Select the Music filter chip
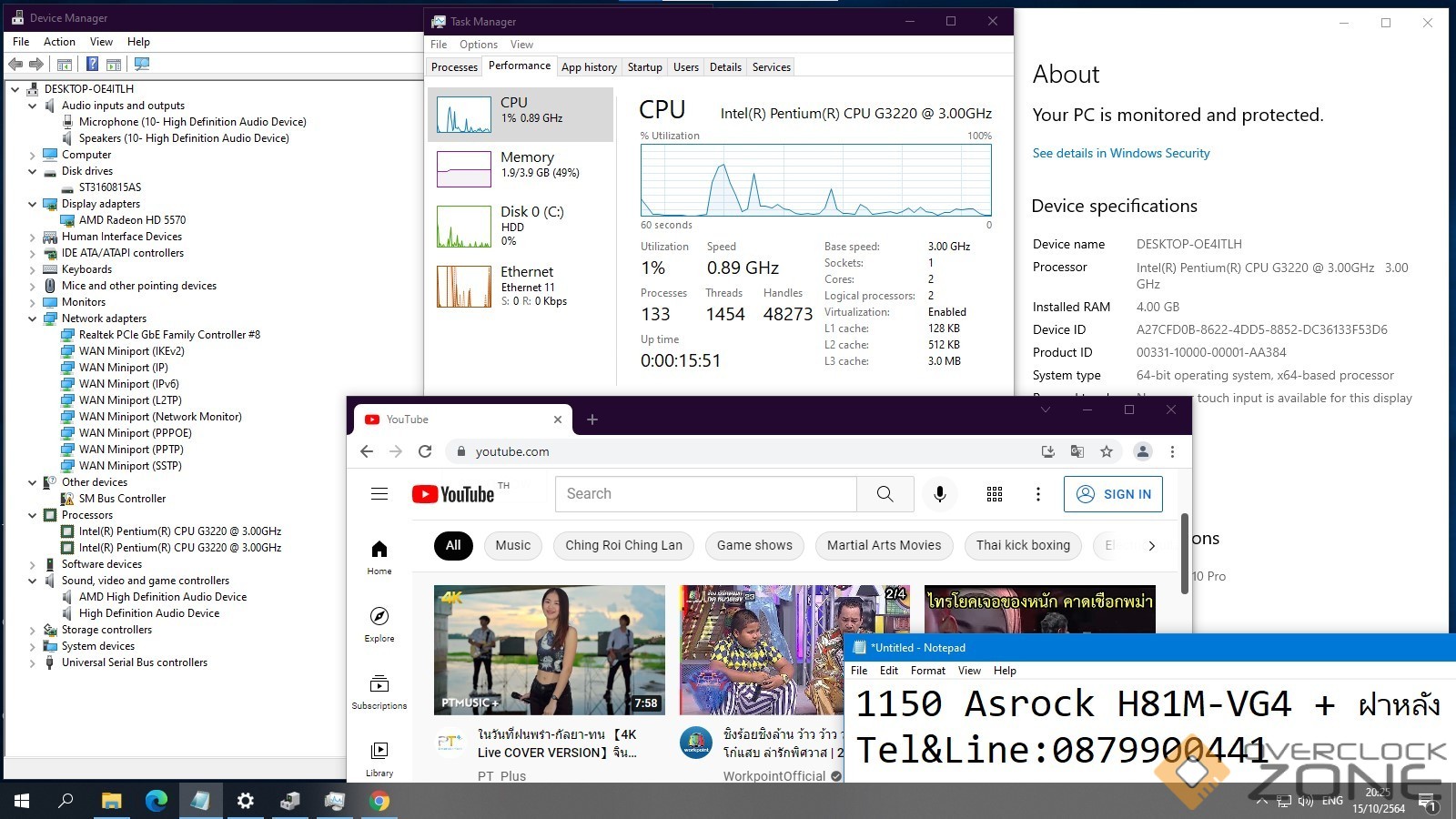The image size is (1456, 819). click(512, 545)
